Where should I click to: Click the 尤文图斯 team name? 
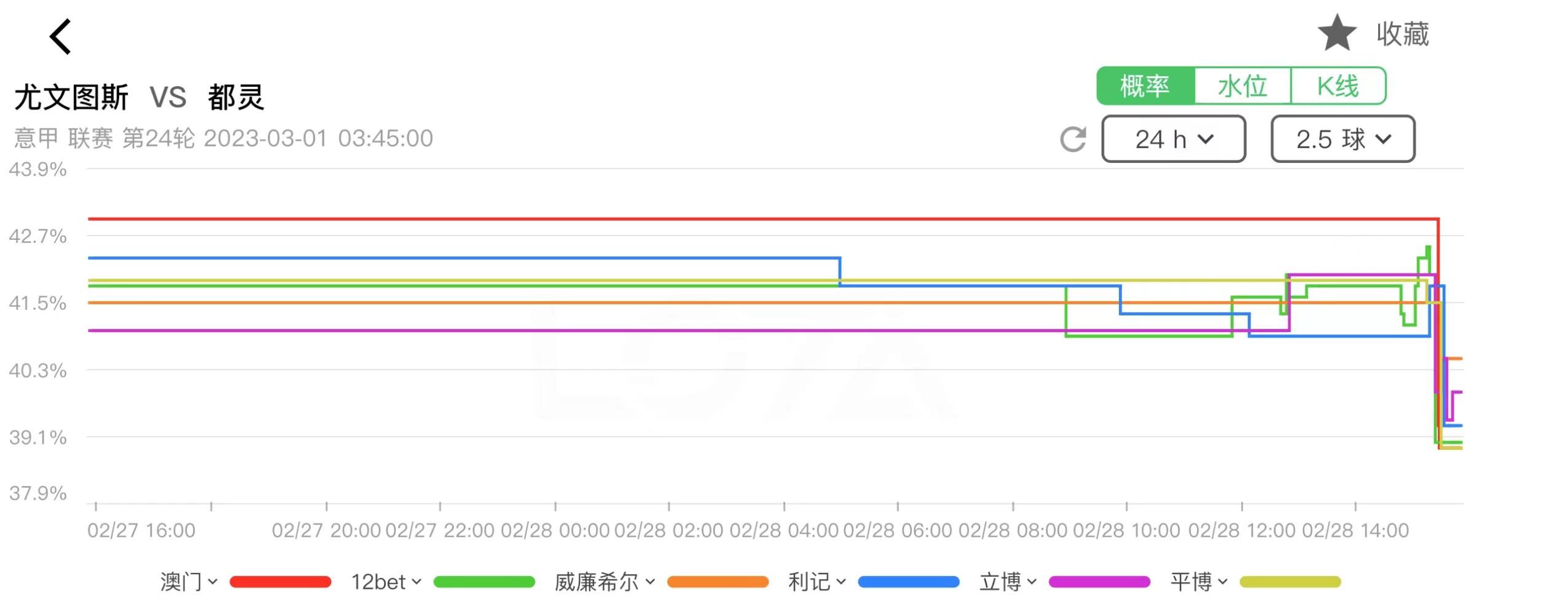click(71, 95)
